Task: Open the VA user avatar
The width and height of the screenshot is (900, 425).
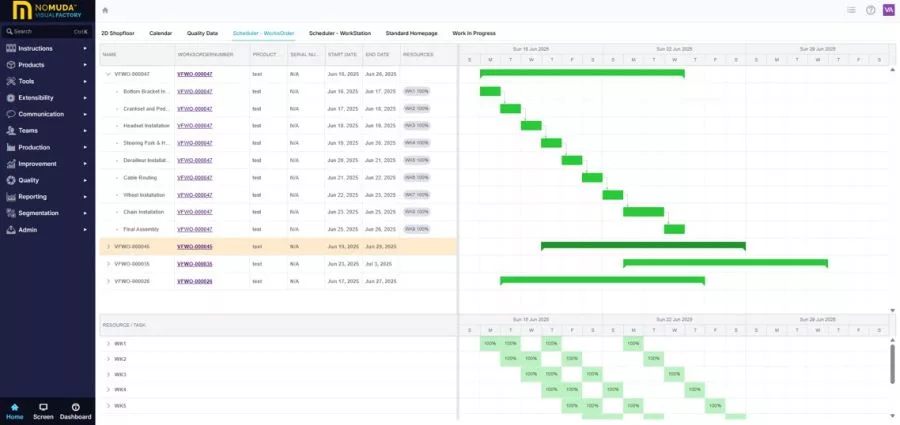Action: pyautogui.click(x=889, y=10)
